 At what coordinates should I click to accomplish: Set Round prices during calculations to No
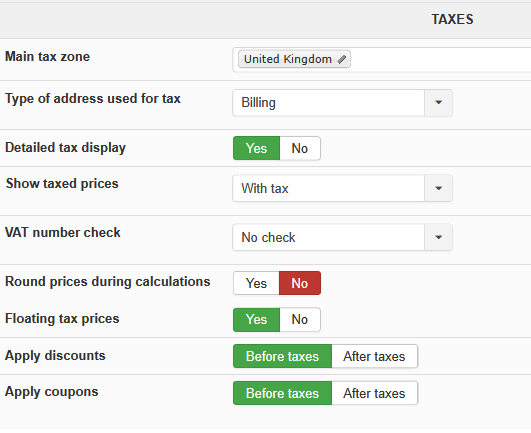[x=300, y=283]
